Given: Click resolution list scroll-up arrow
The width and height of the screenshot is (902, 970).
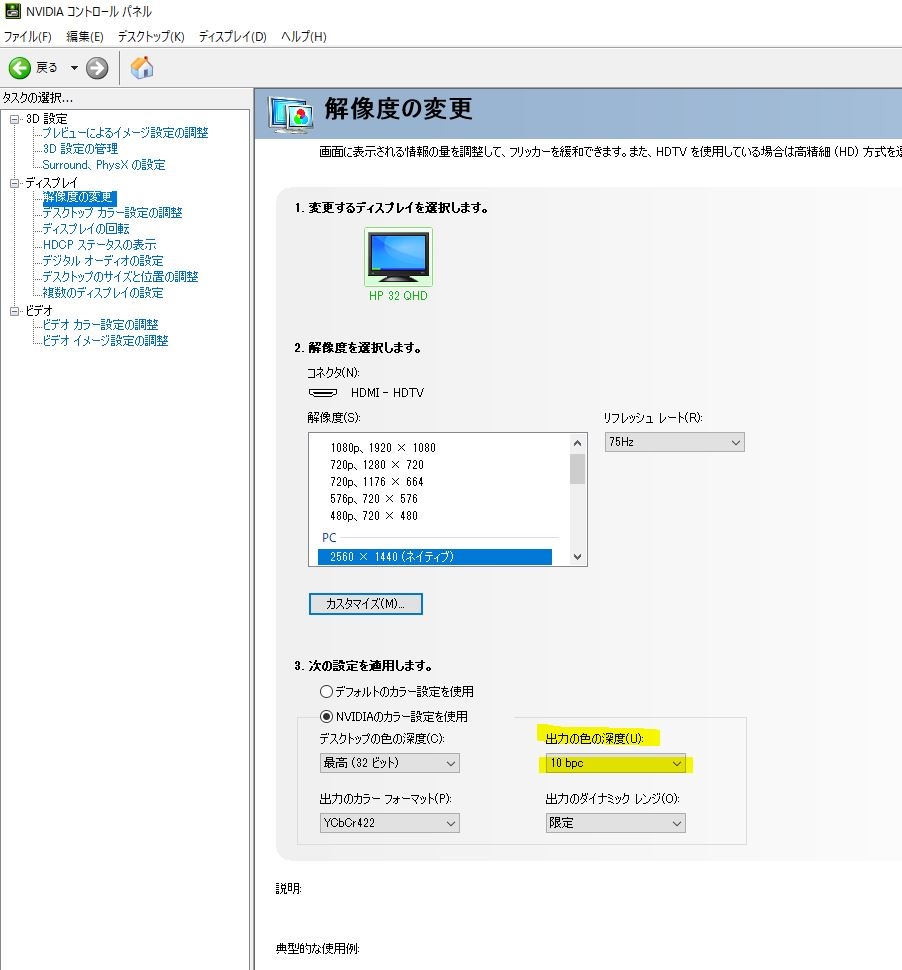Looking at the screenshot, I should (577, 443).
